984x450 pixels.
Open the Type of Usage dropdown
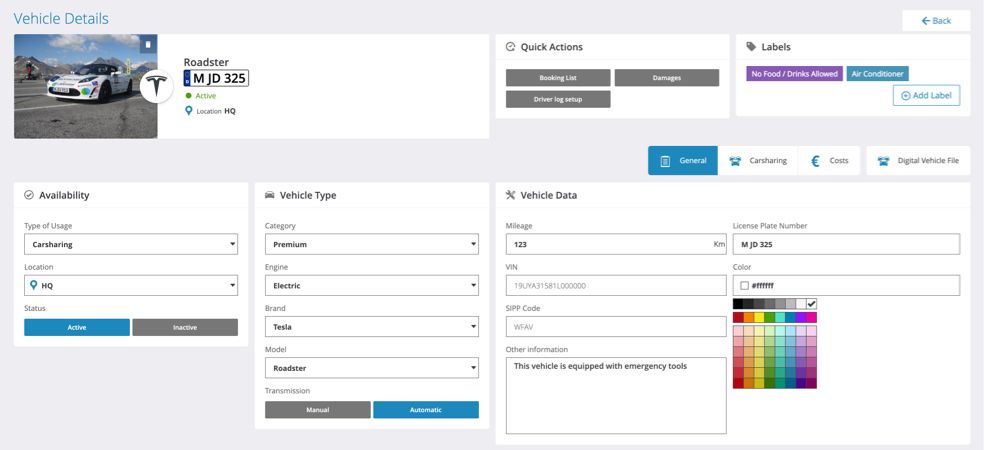(131, 244)
